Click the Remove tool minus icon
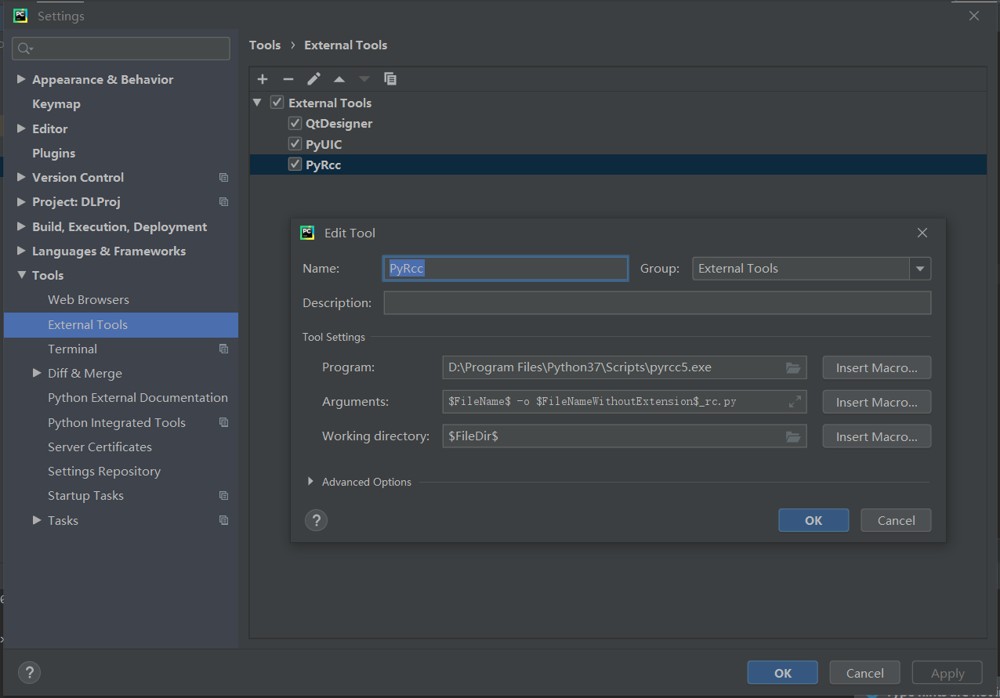Image resolution: width=1000 pixels, height=698 pixels. (288, 79)
